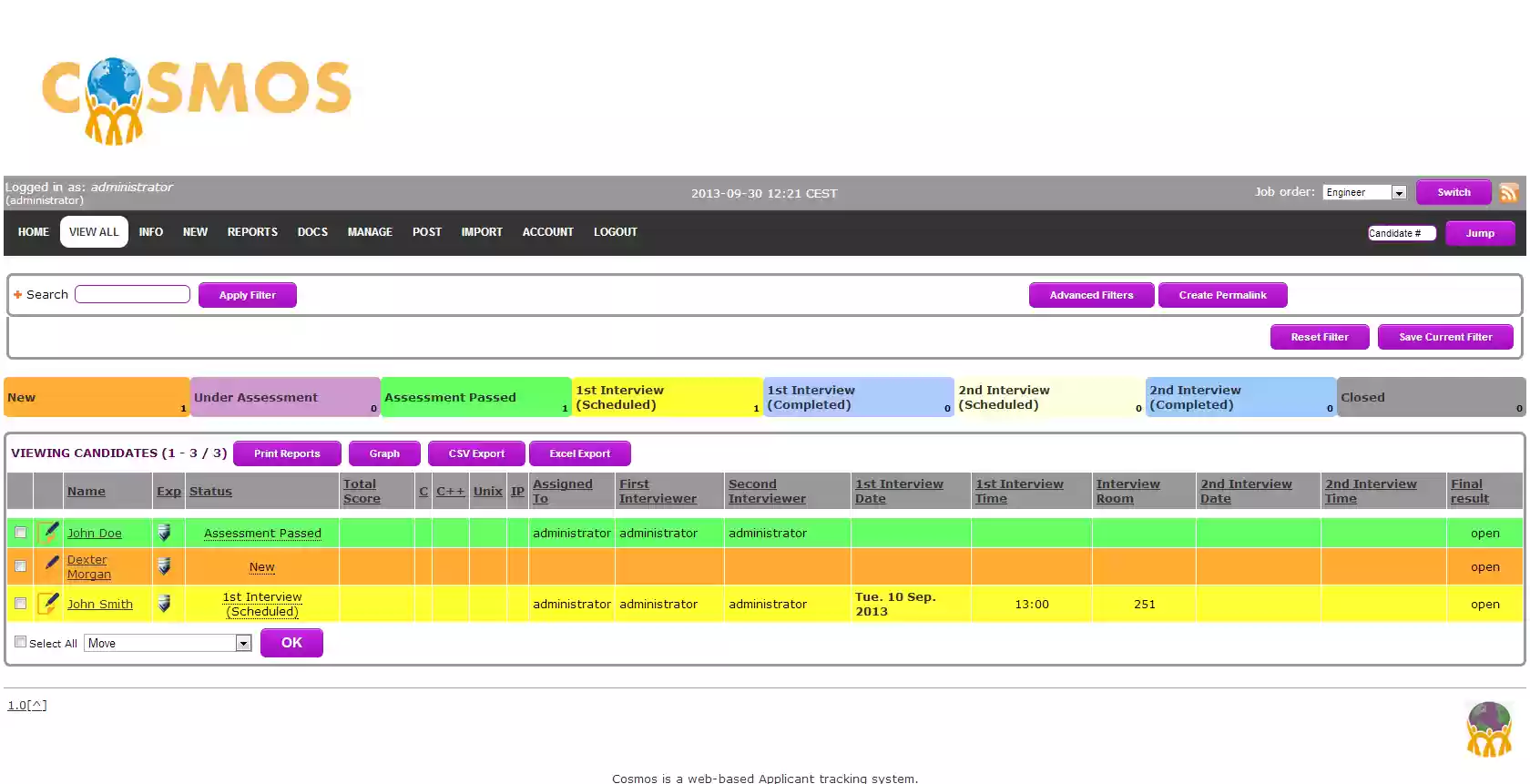This screenshot has height=784, width=1530.
Task: Filter by gray Closed tile
Action: pyautogui.click(x=1432, y=397)
